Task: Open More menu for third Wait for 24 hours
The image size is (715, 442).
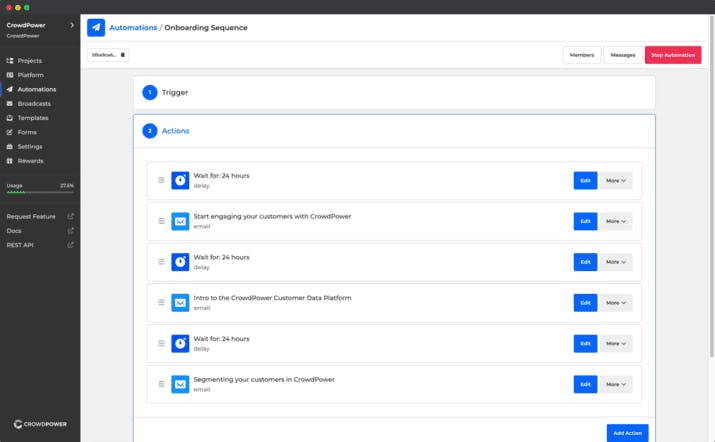Action: pos(616,343)
